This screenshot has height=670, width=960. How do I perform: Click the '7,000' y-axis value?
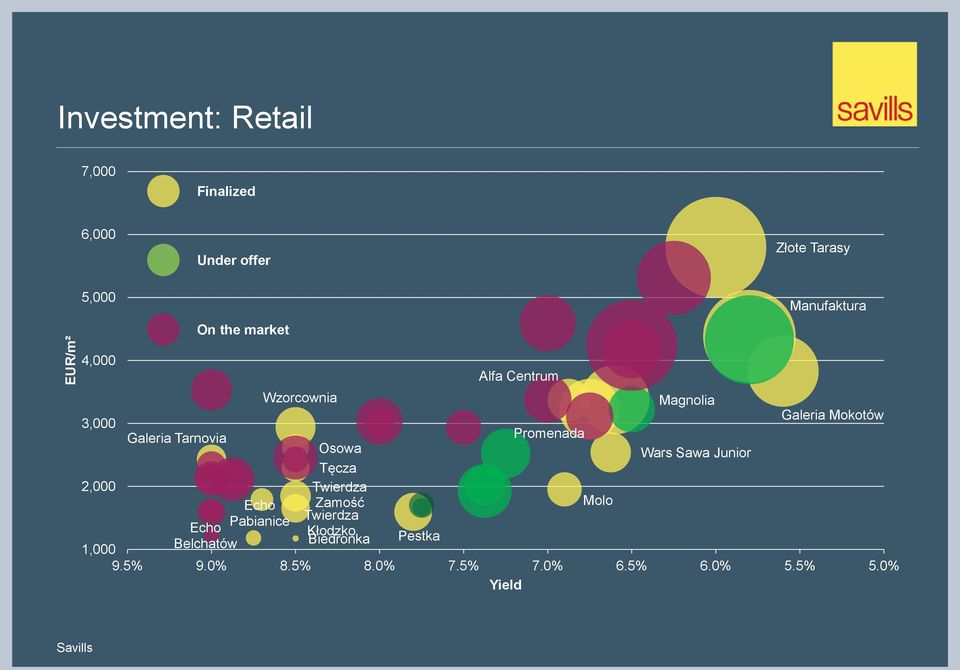[98, 171]
